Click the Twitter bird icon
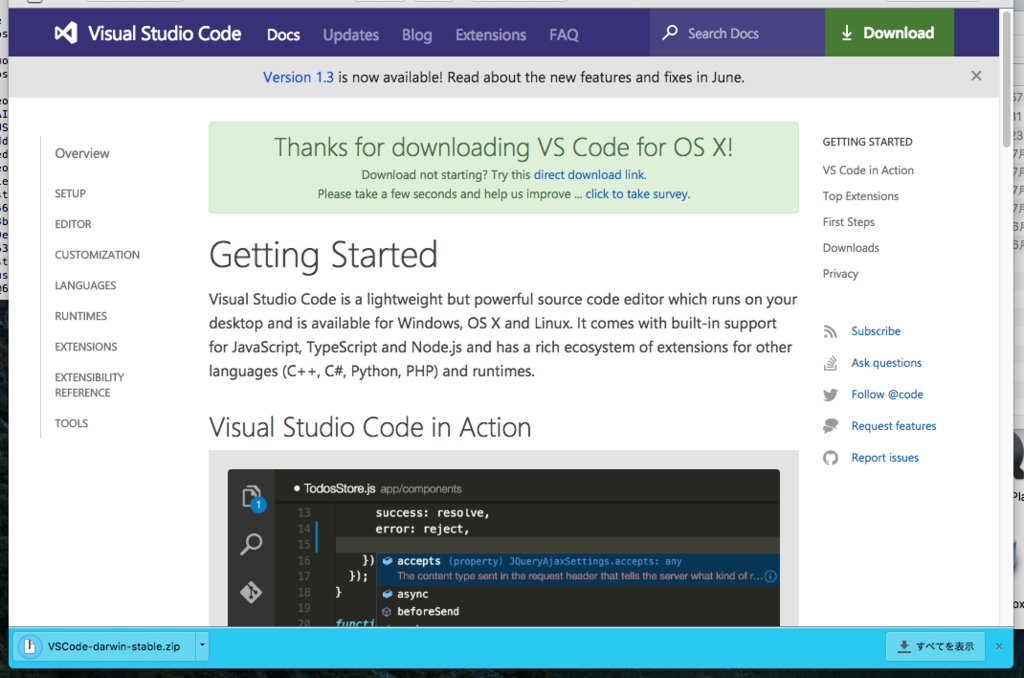The image size is (1024, 678). click(830, 395)
